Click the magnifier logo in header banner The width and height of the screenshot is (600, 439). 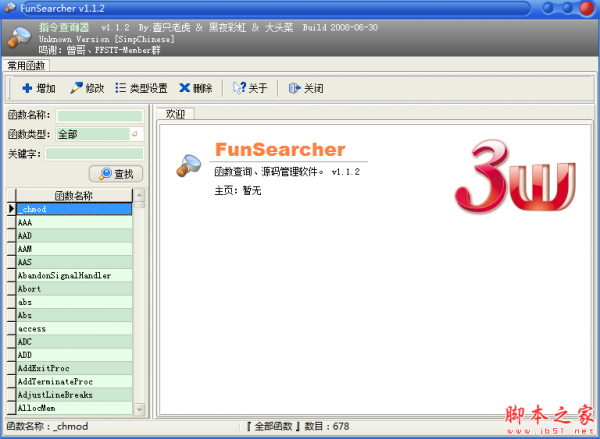pos(19,38)
